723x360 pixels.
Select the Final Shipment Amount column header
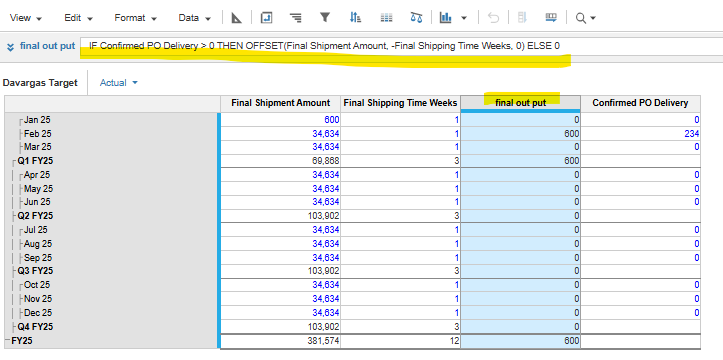pyautogui.click(x=280, y=103)
